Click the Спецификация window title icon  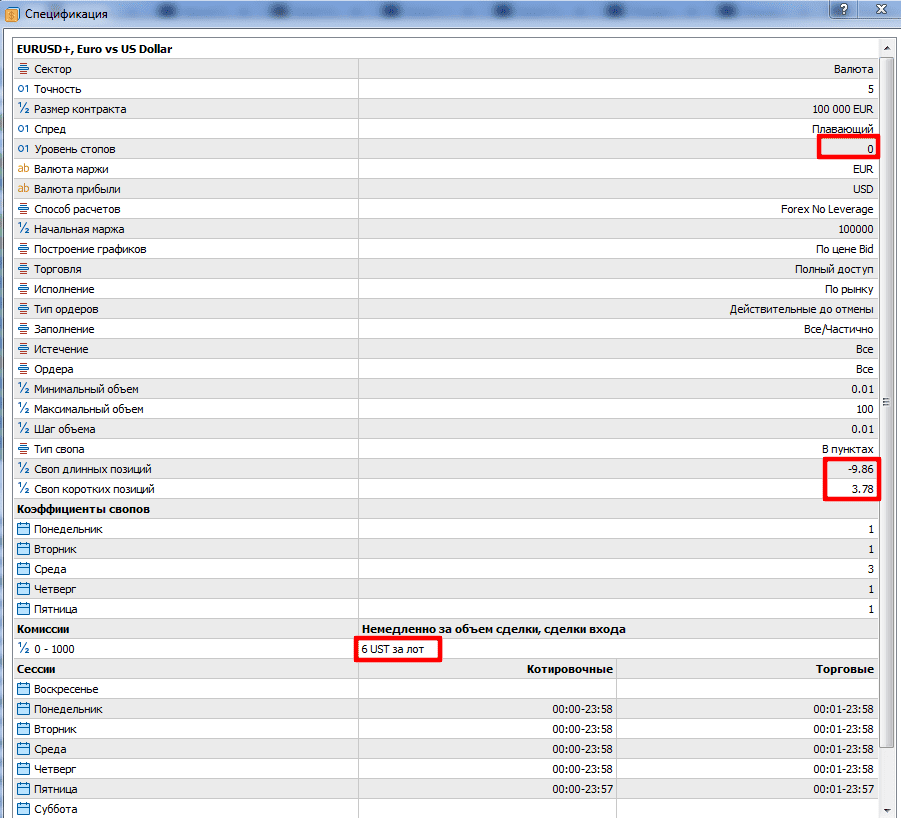[x=12, y=14]
